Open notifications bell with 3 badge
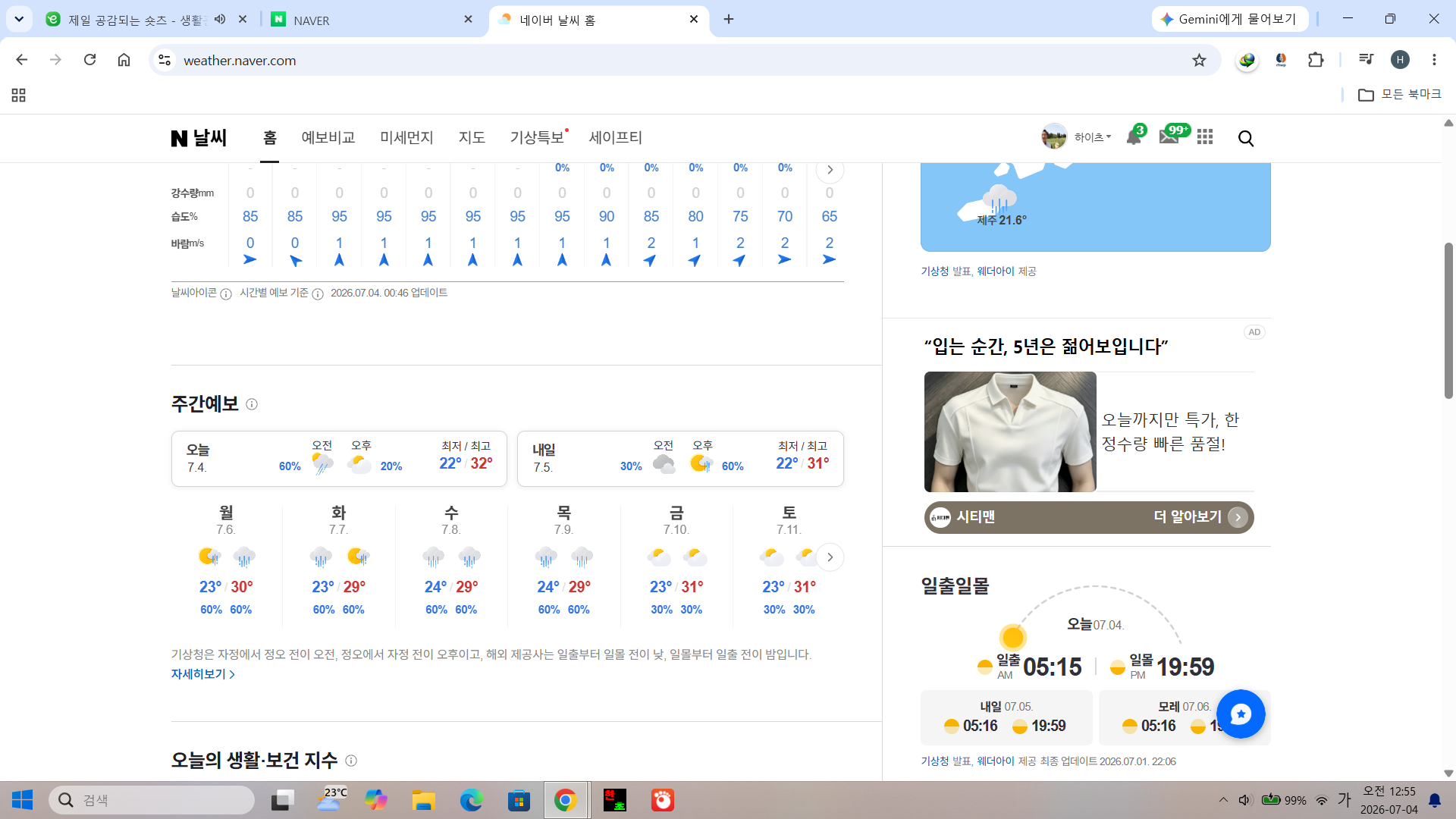This screenshot has width=1456, height=819. click(x=1134, y=137)
